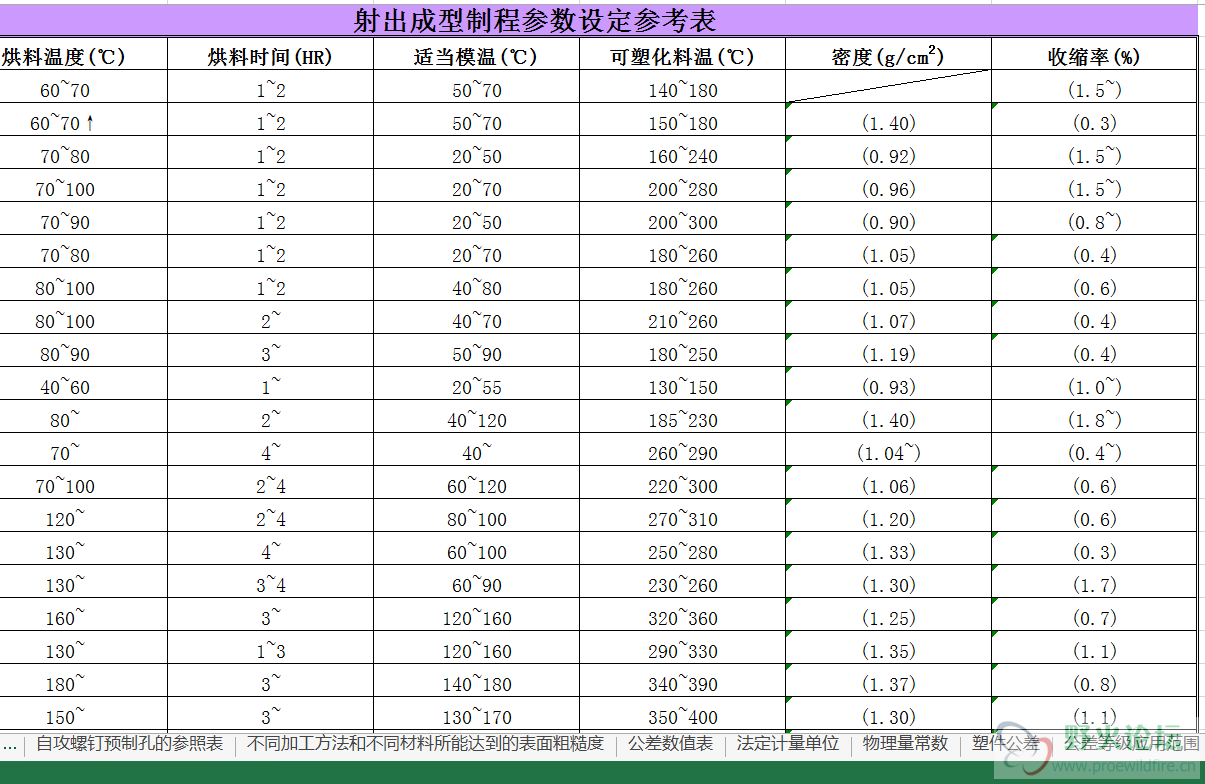This screenshot has height=784, width=1205.
Task: Select the density cell (0.93)
Action: tap(888, 384)
